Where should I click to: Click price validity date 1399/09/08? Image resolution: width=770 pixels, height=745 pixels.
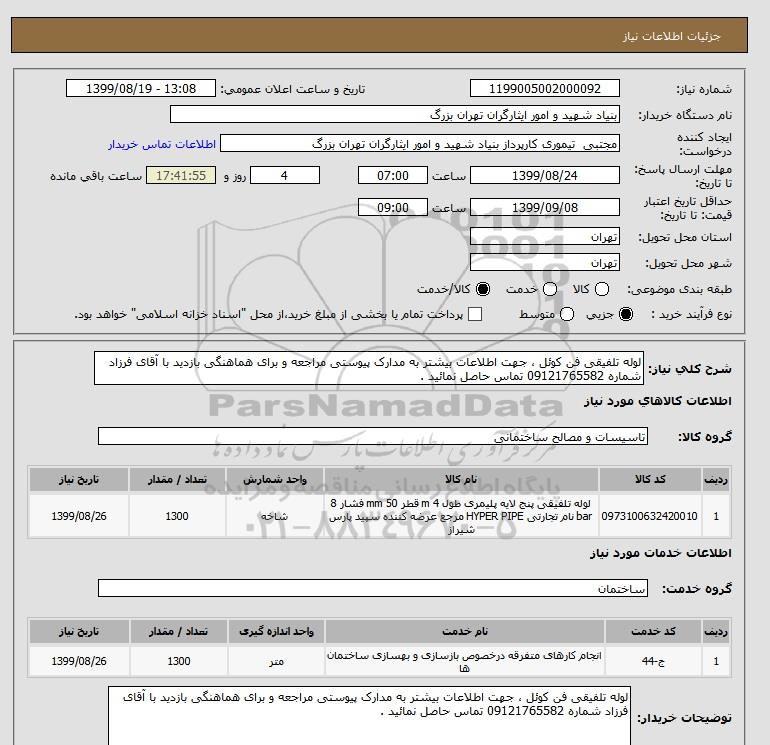tap(545, 207)
